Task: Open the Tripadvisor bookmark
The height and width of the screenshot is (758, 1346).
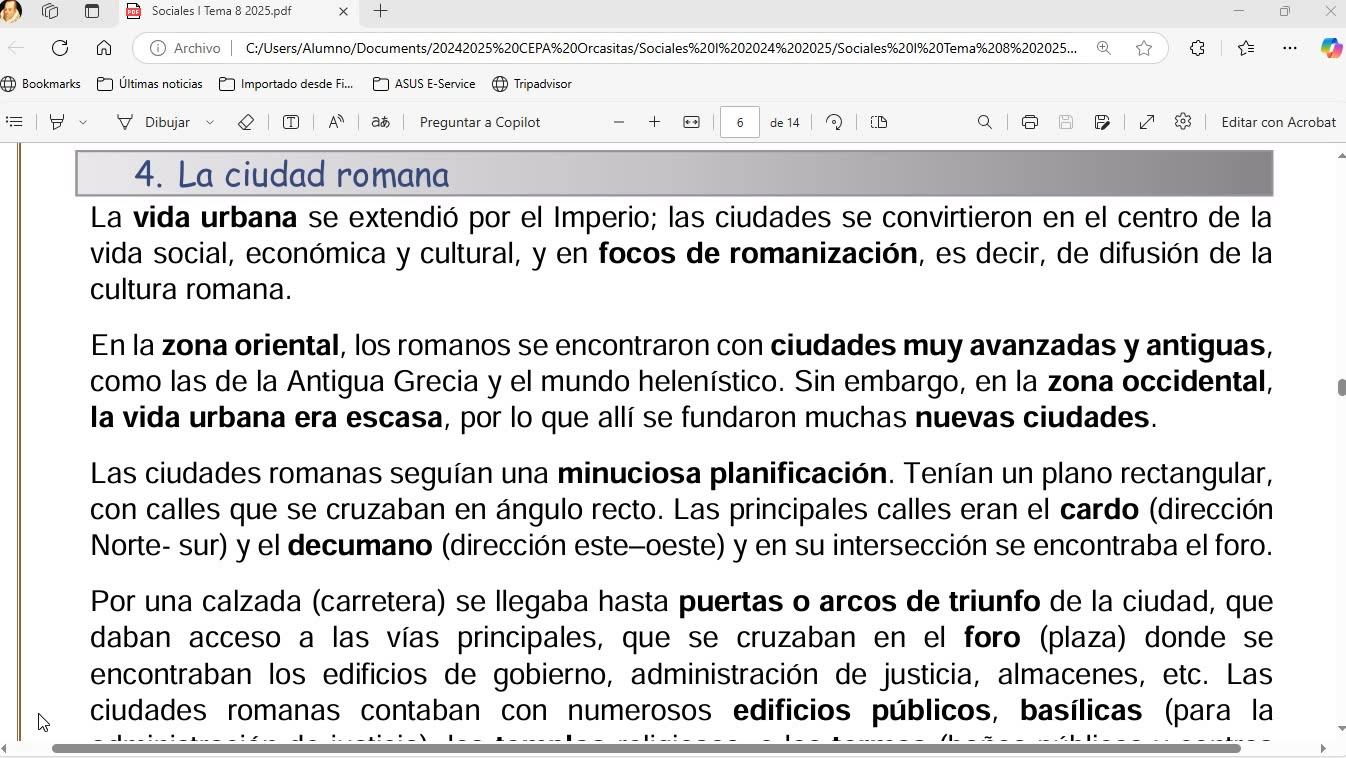Action: coord(532,84)
